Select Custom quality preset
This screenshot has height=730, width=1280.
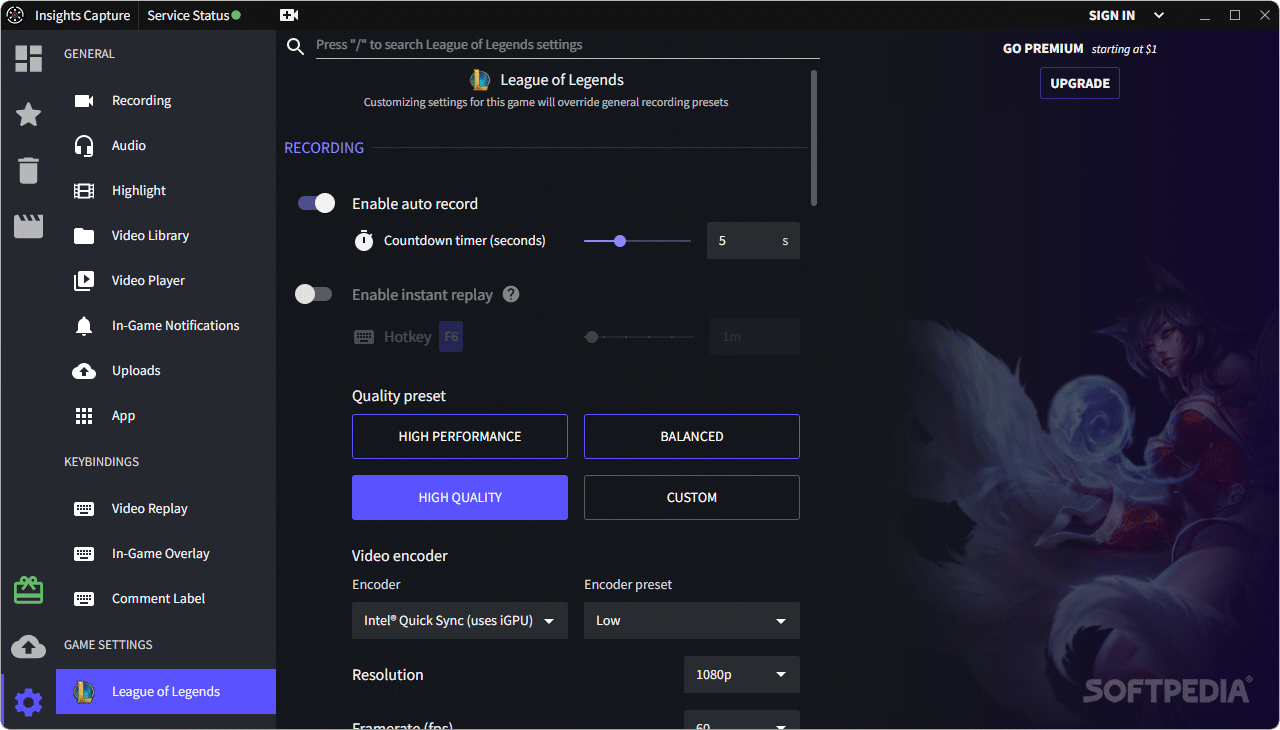point(692,498)
